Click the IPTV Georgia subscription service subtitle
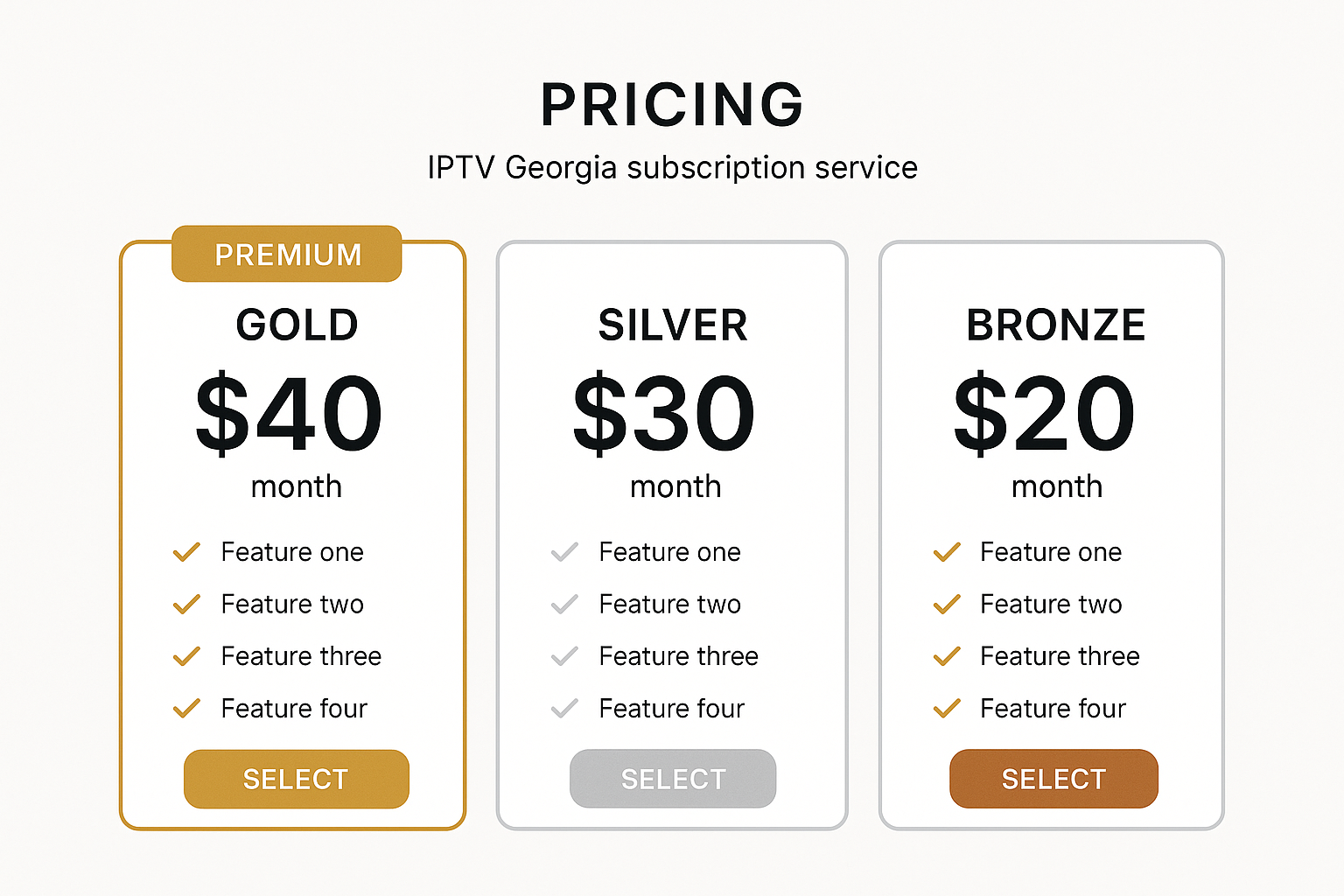This screenshot has height=896, width=1344. coord(672,167)
